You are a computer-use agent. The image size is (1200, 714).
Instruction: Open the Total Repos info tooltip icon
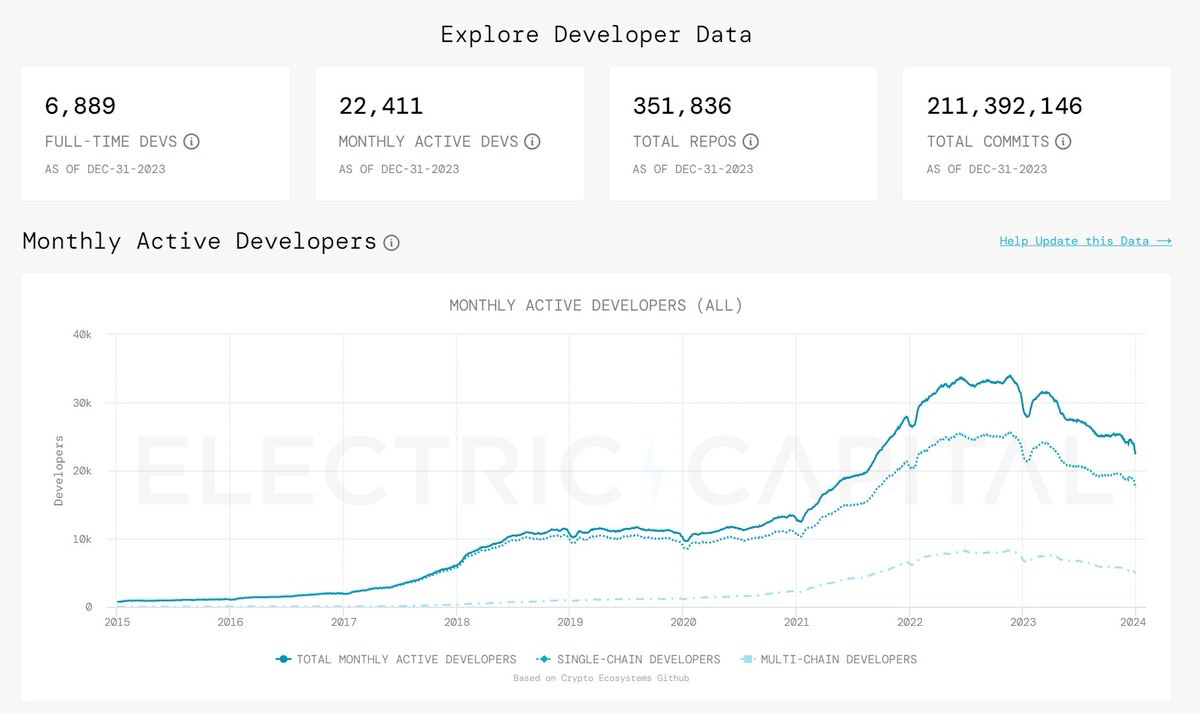pyautogui.click(x=750, y=142)
